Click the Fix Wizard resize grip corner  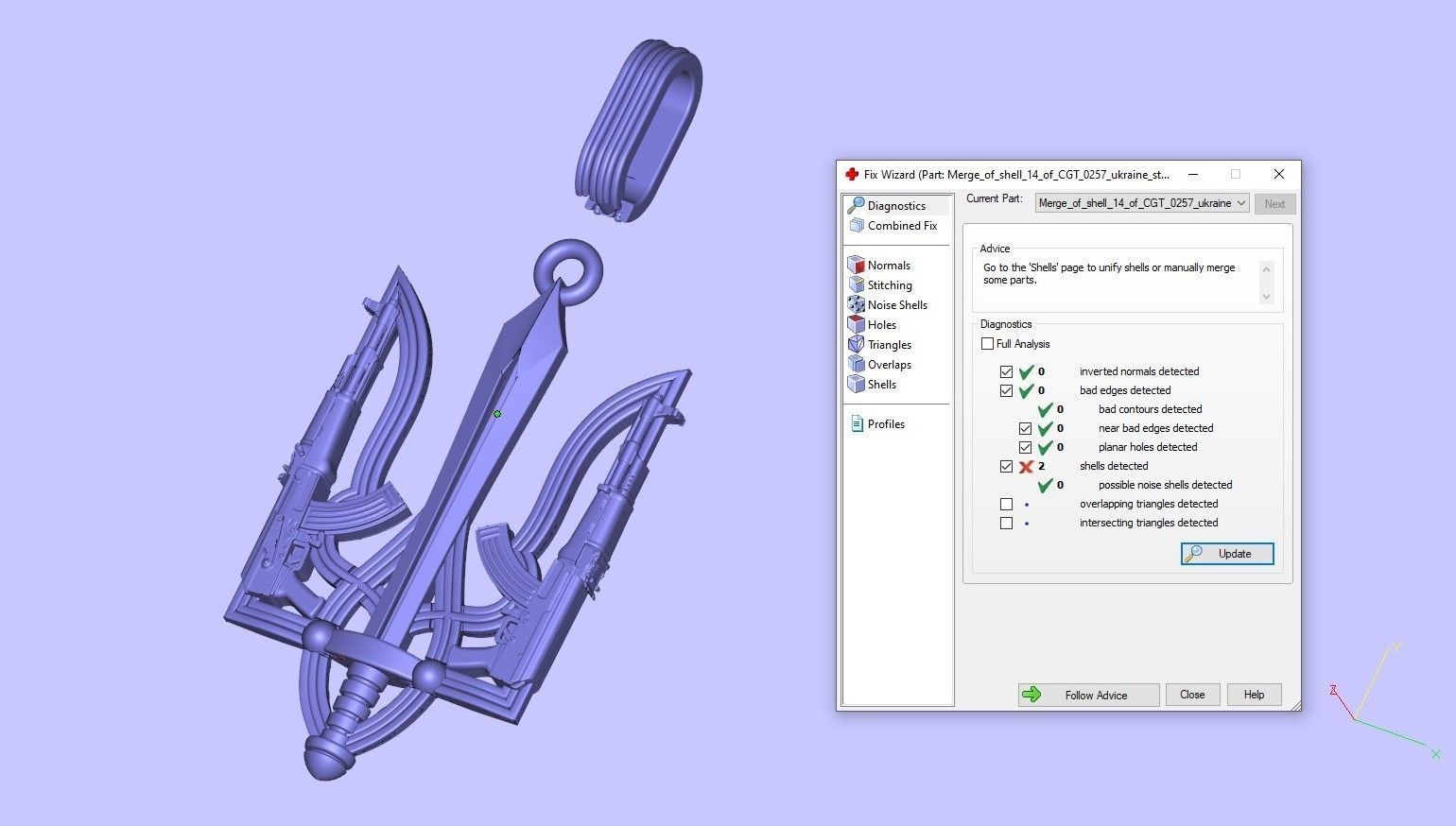pos(1294,704)
